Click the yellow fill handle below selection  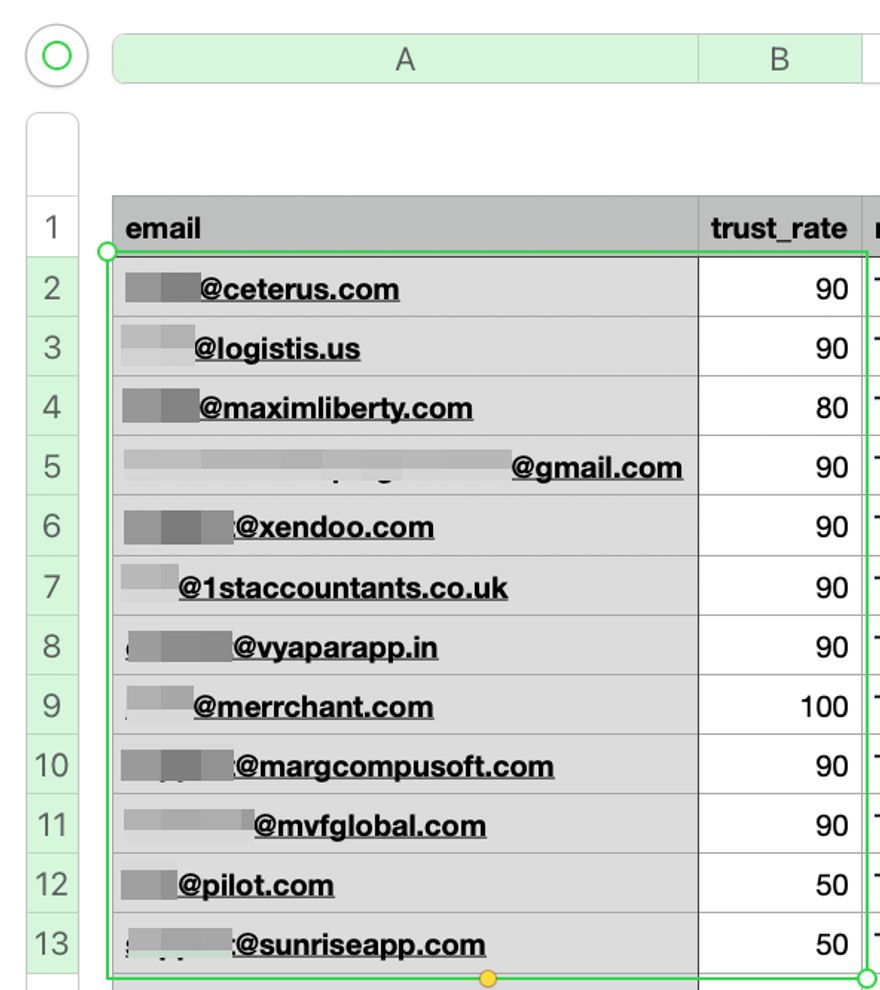pos(488,978)
